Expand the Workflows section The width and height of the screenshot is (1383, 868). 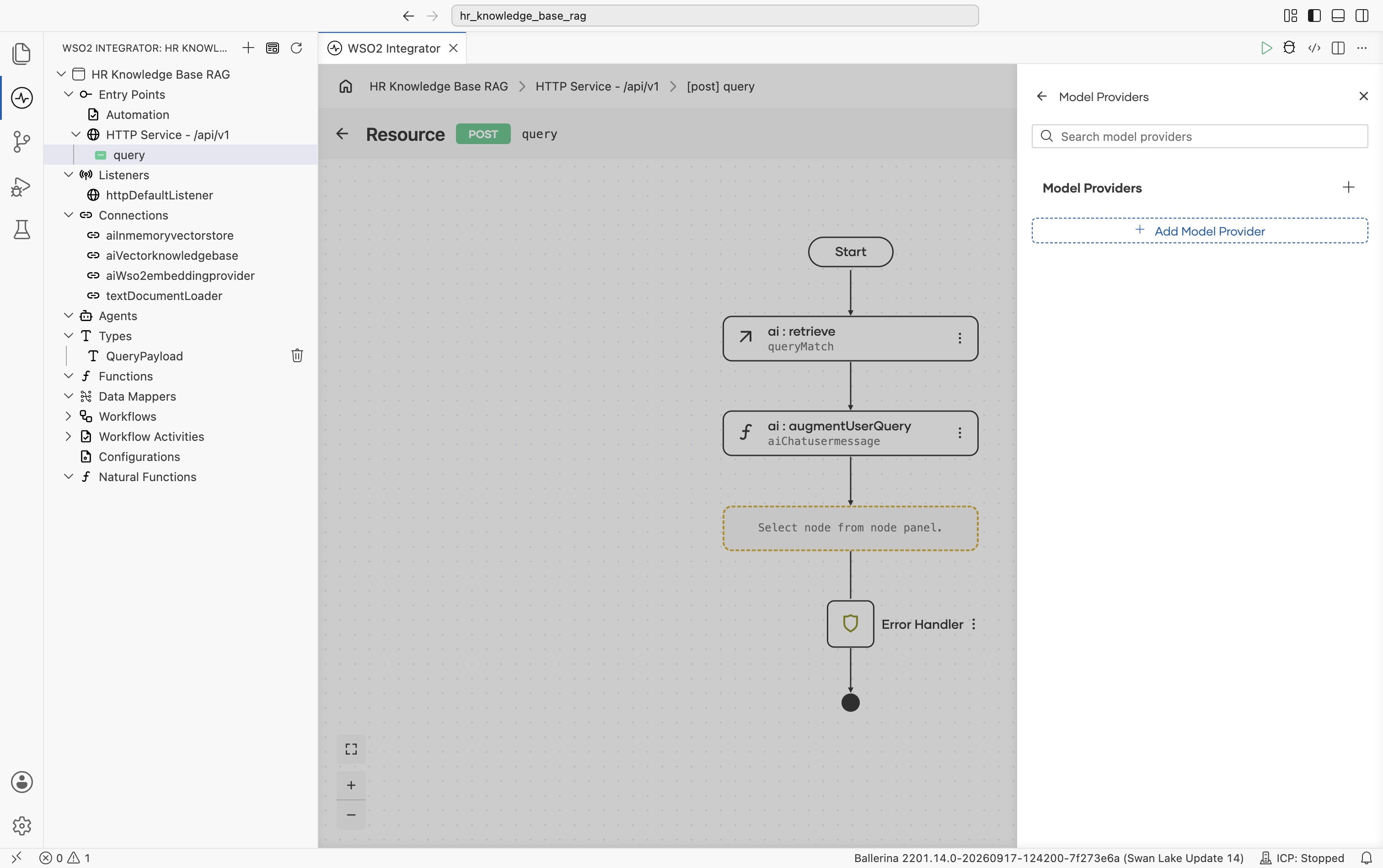(x=68, y=416)
